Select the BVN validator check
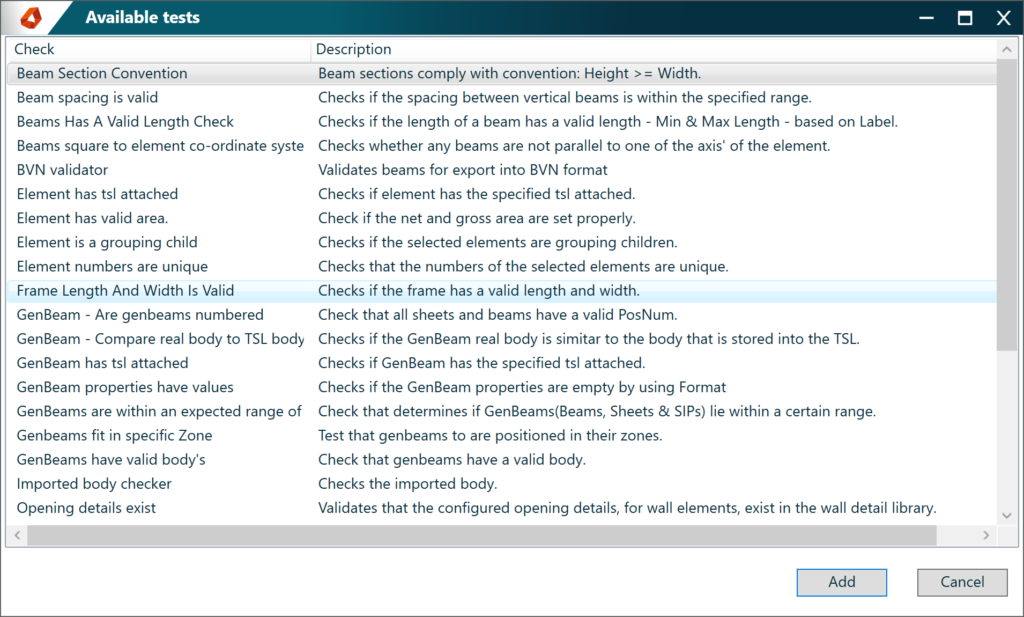This screenshot has width=1024, height=617. click(502, 170)
